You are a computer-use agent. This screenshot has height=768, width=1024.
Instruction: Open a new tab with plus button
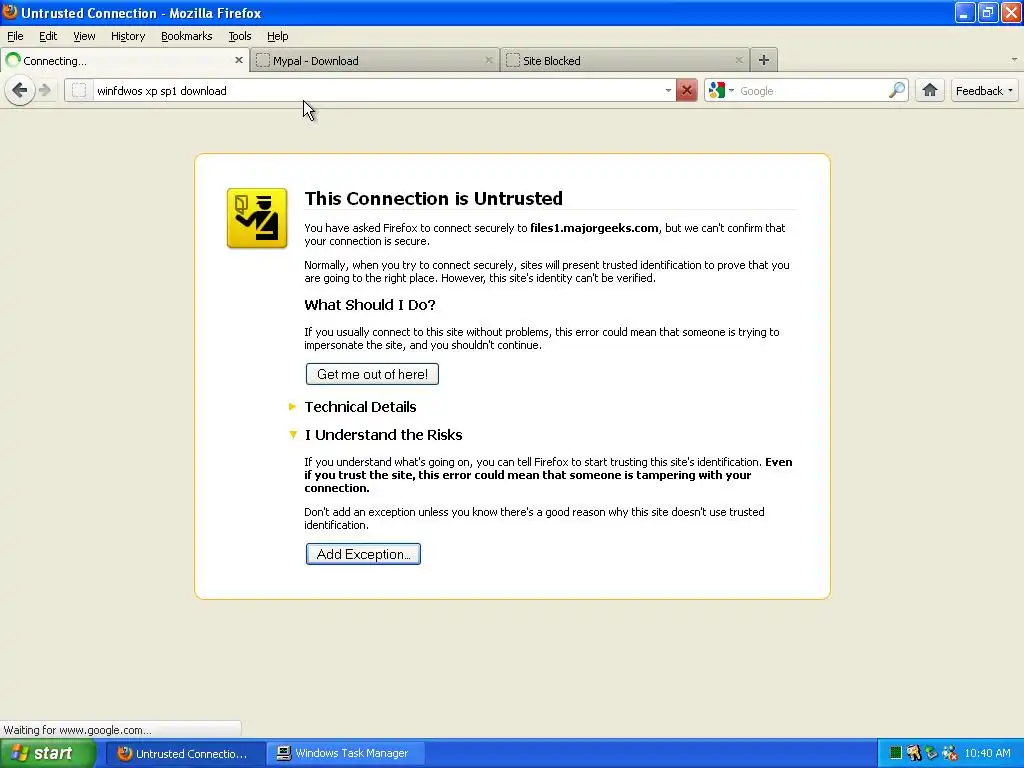(763, 60)
